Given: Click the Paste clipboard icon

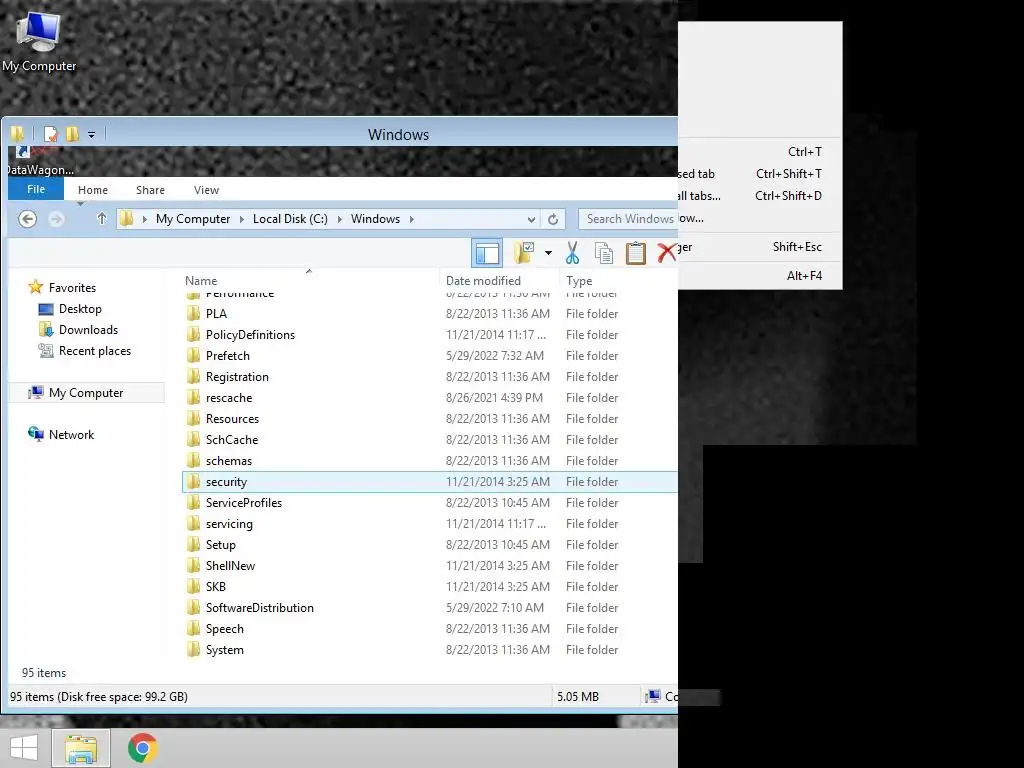Looking at the screenshot, I should (635, 253).
